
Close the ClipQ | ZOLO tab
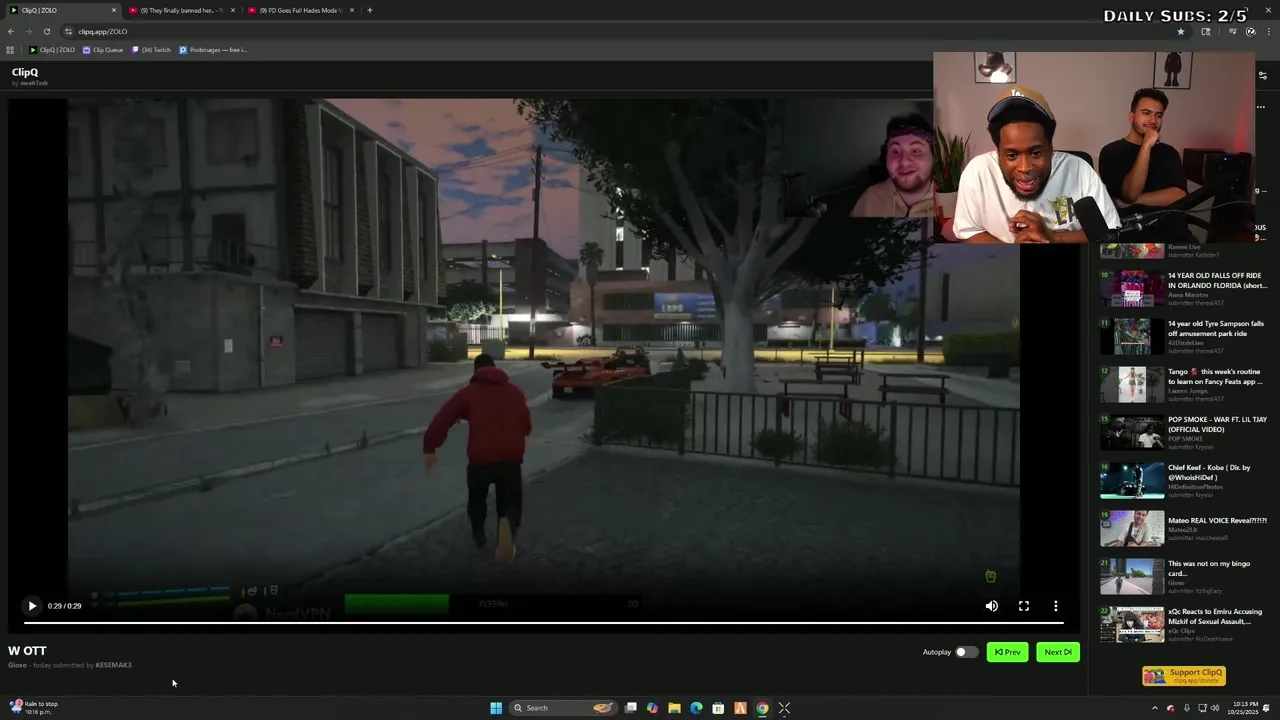(x=114, y=10)
